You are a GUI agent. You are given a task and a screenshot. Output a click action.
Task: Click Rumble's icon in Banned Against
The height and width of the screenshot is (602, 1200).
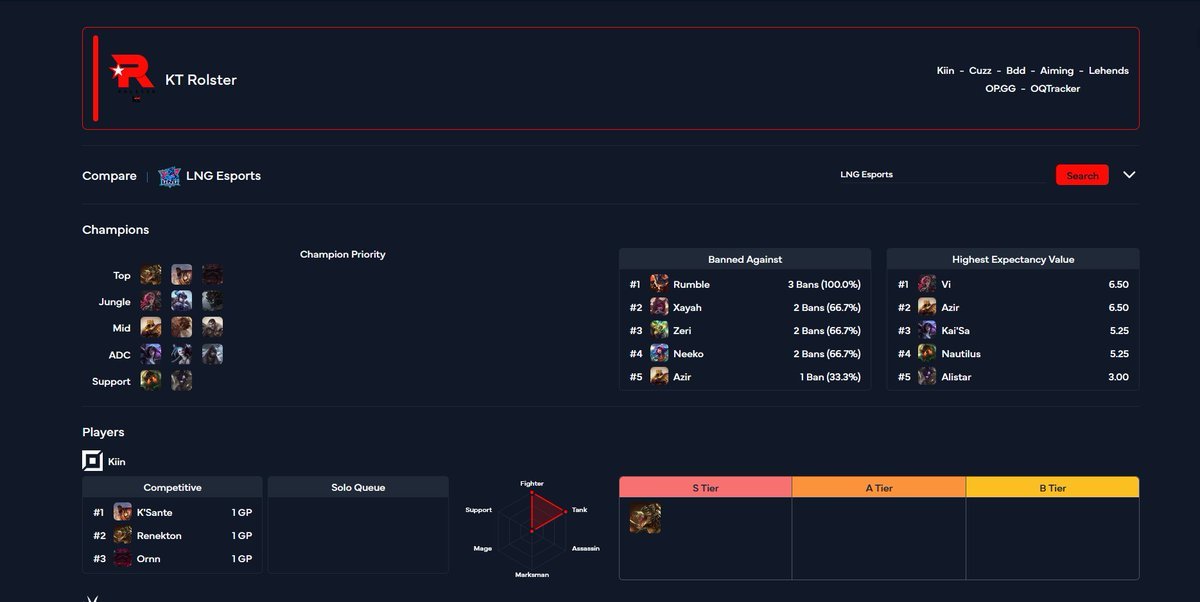pyautogui.click(x=659, y=284)
